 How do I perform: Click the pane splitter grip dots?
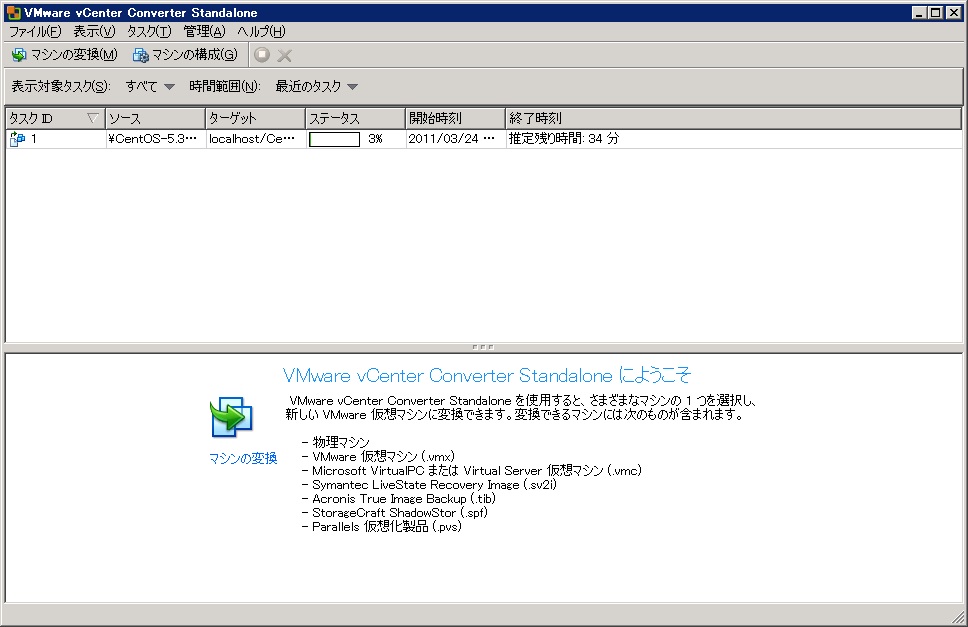[483, 347]
